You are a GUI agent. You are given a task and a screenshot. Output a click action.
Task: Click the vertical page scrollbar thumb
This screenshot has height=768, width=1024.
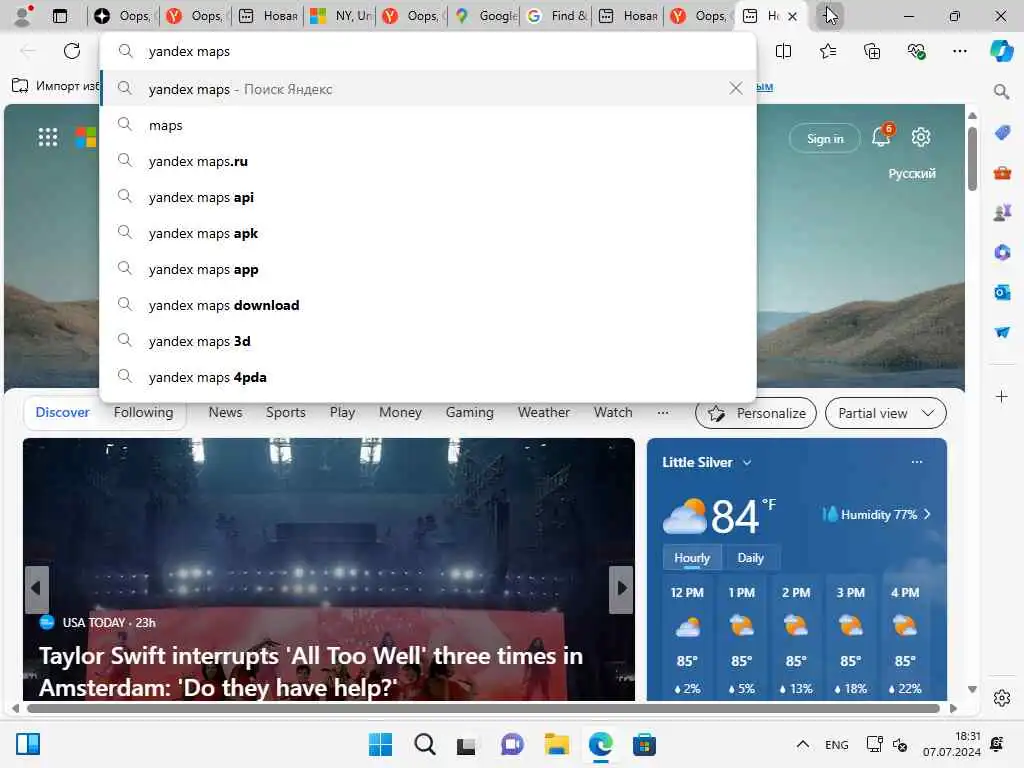[x=972, y=159]
